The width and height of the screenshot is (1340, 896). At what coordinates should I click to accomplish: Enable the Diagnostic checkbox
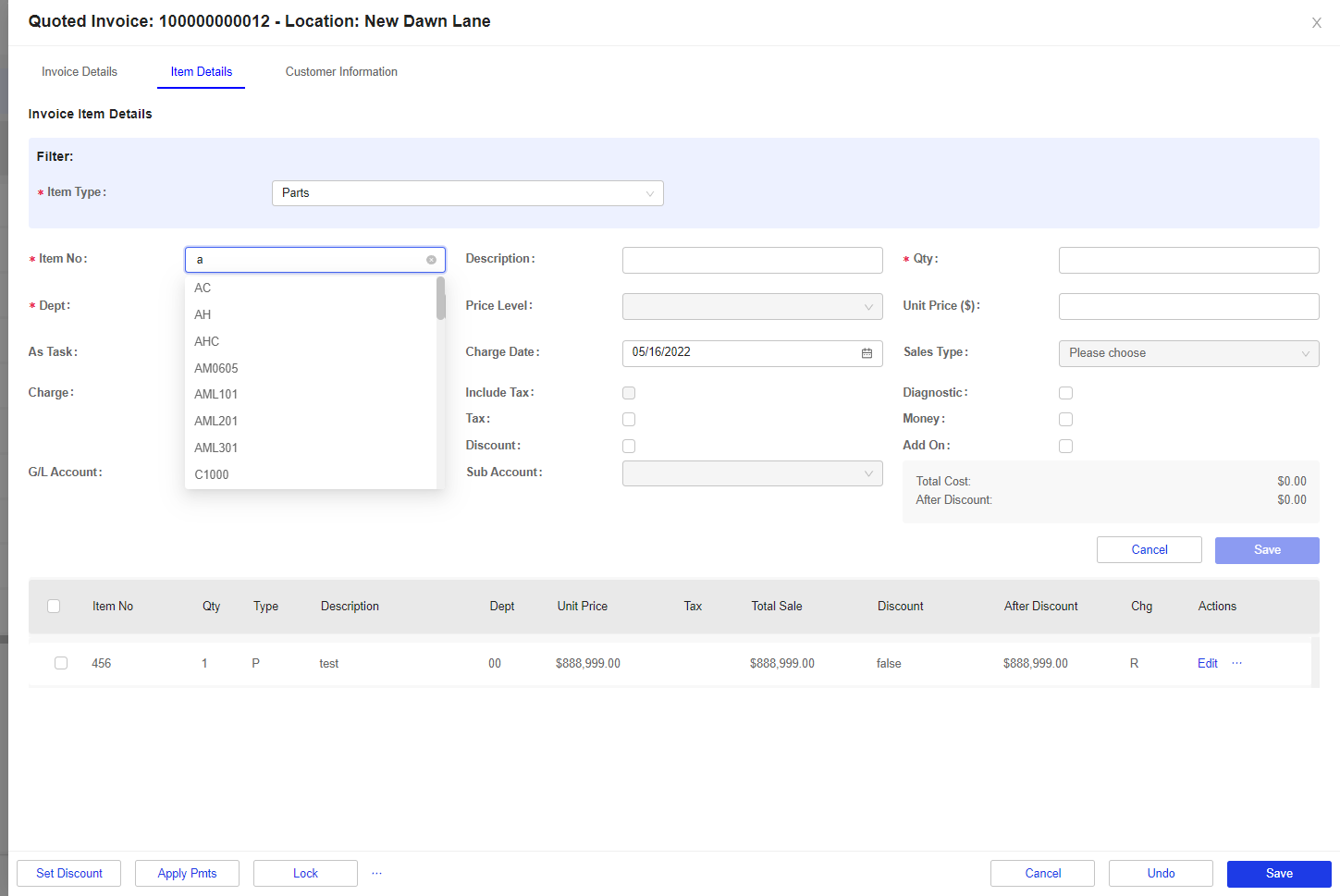click(x=1065, y=392)
